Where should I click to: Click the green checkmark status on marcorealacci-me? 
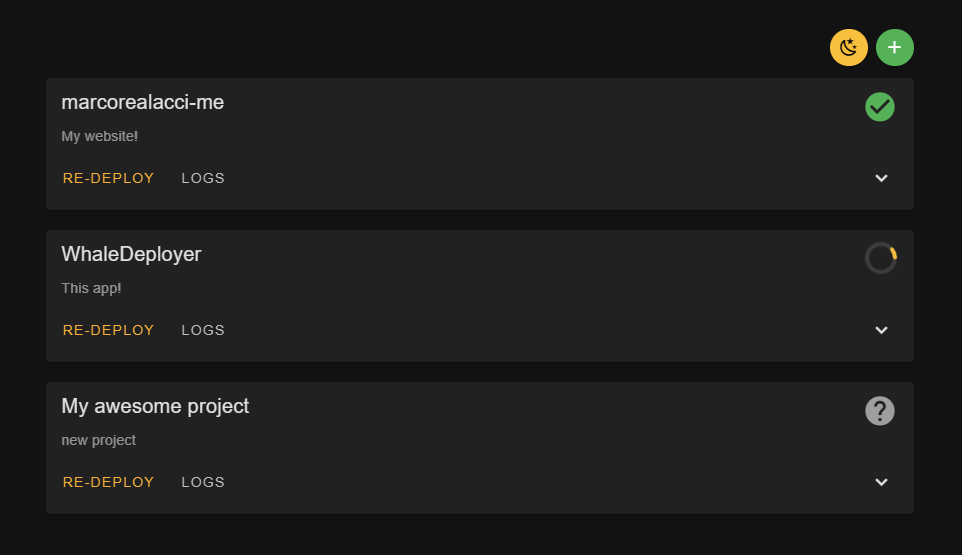879,107
